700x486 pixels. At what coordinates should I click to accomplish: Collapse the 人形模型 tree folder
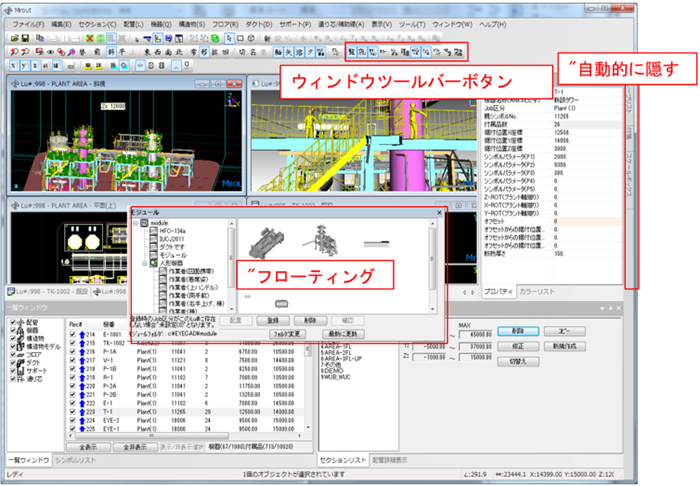(146, 264)
